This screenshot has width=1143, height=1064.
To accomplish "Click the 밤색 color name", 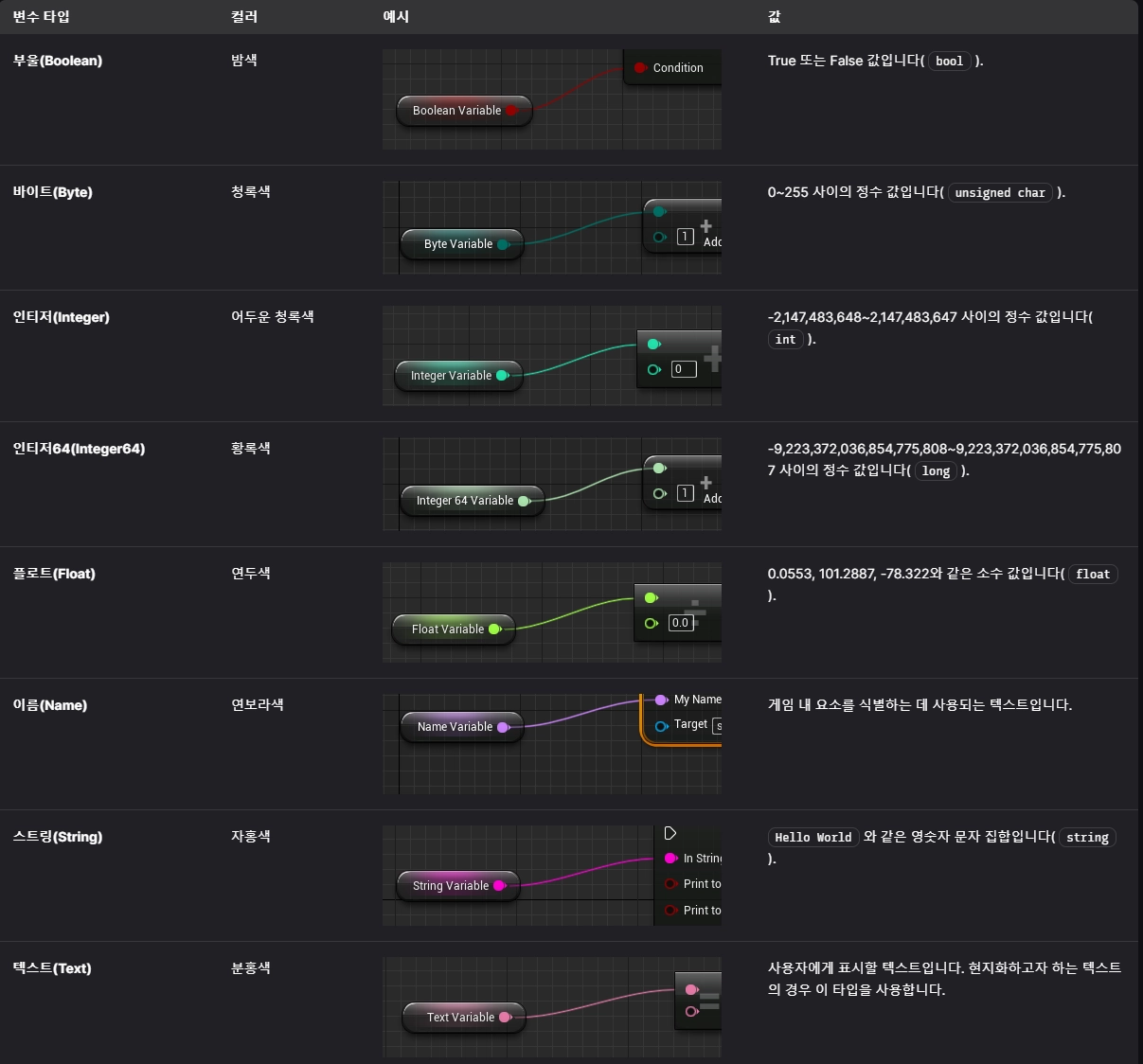I will [244, 60].
